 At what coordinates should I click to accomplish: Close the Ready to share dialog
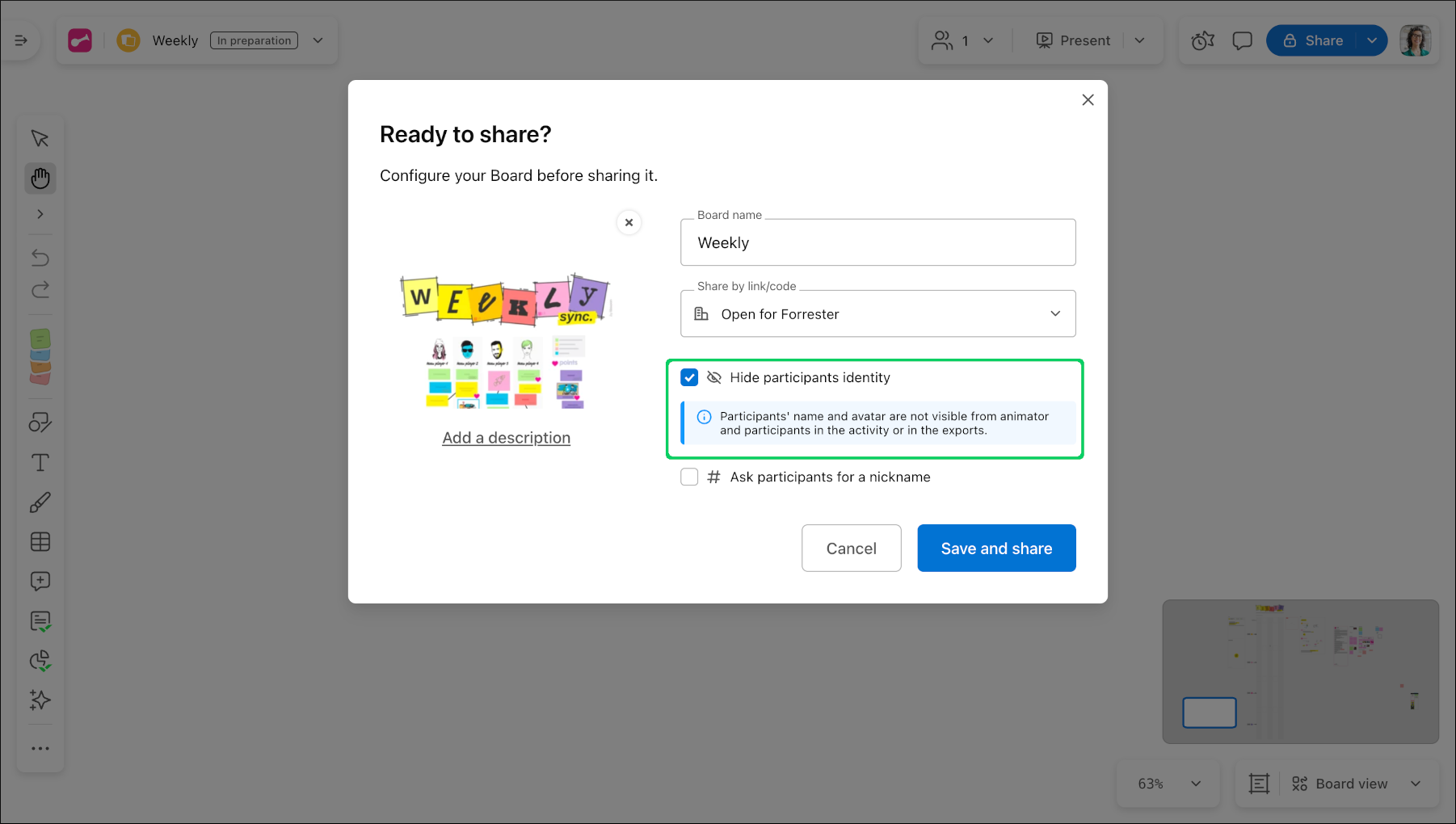point(1088,99)
